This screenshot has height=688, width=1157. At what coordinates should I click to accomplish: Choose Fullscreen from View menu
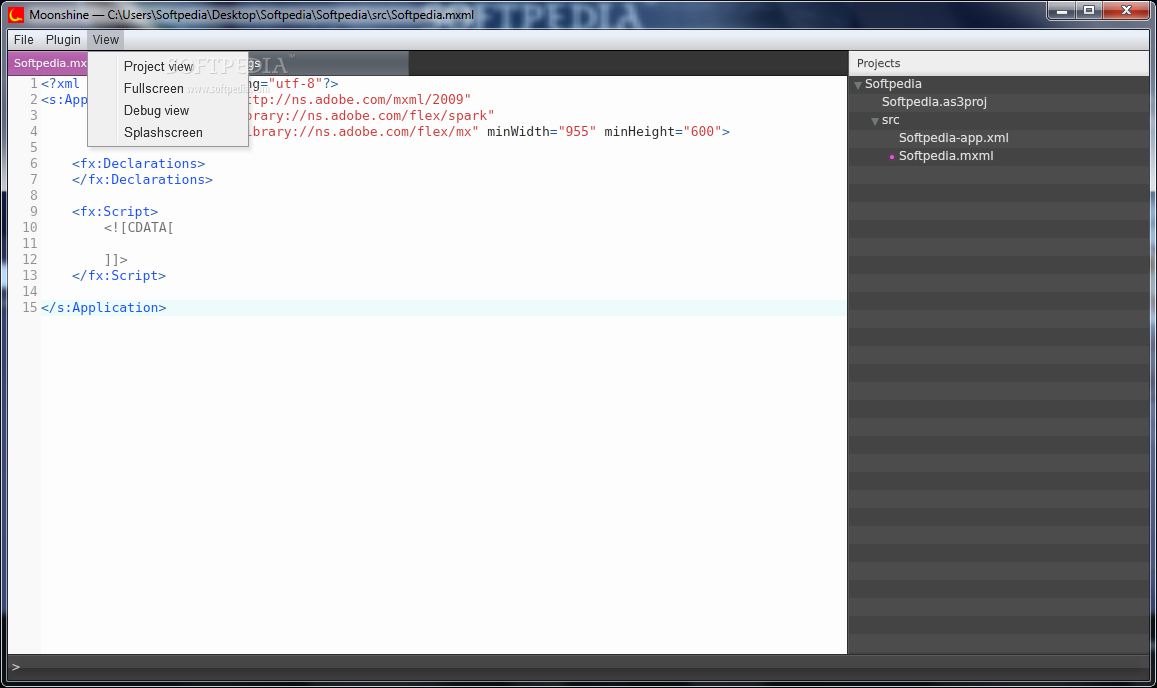pos(153,89)
